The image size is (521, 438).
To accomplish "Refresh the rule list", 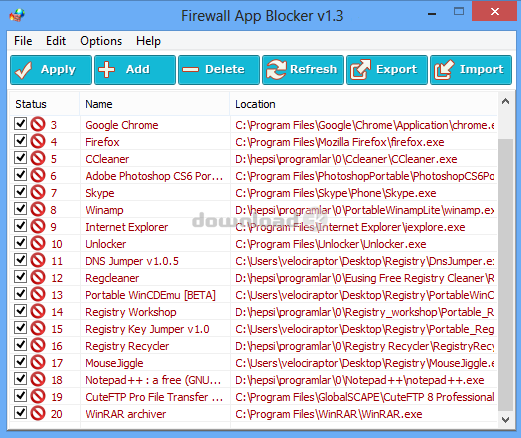I will tap(303, 70).
